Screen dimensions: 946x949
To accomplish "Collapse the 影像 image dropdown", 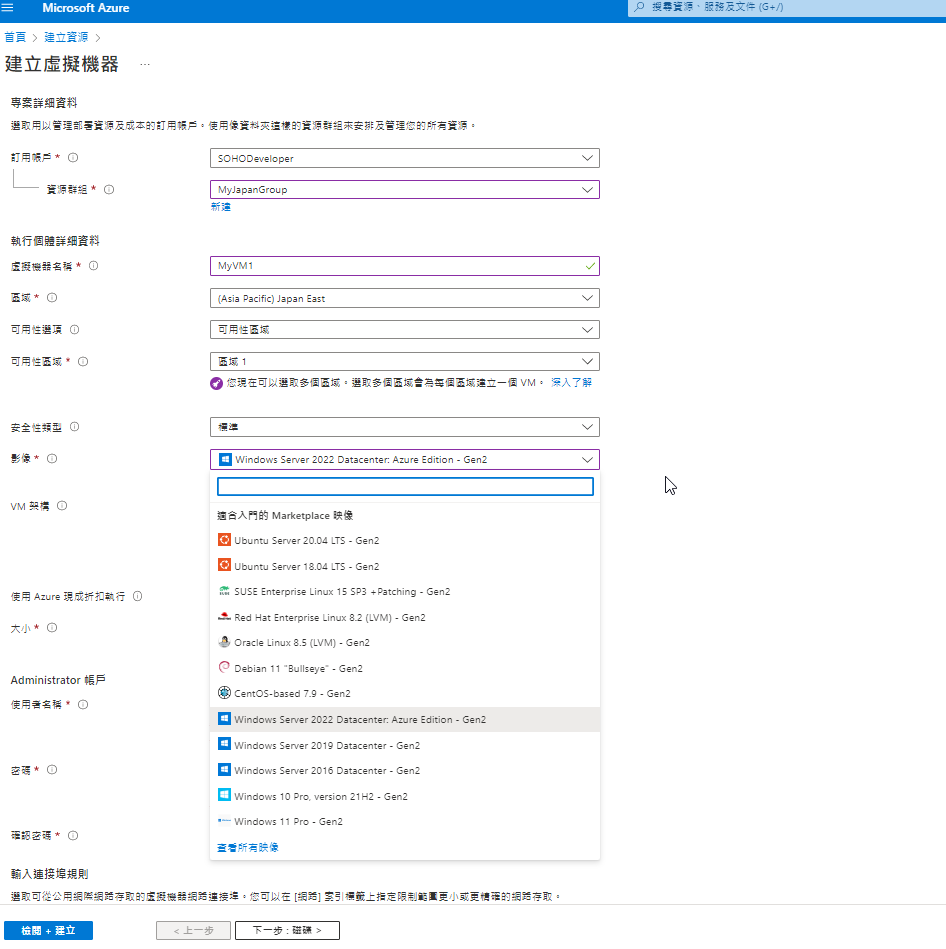I will pos(404,459).
